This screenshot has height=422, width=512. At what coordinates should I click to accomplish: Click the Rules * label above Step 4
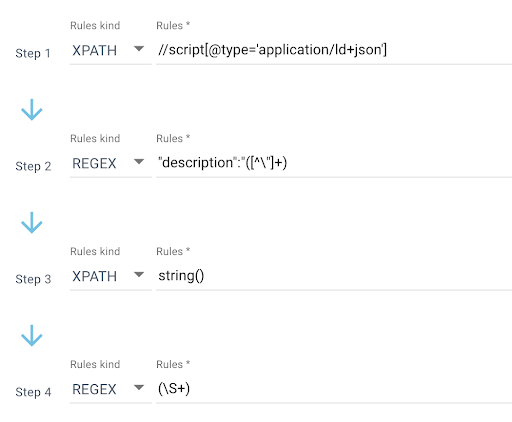[x=173, y=364]
